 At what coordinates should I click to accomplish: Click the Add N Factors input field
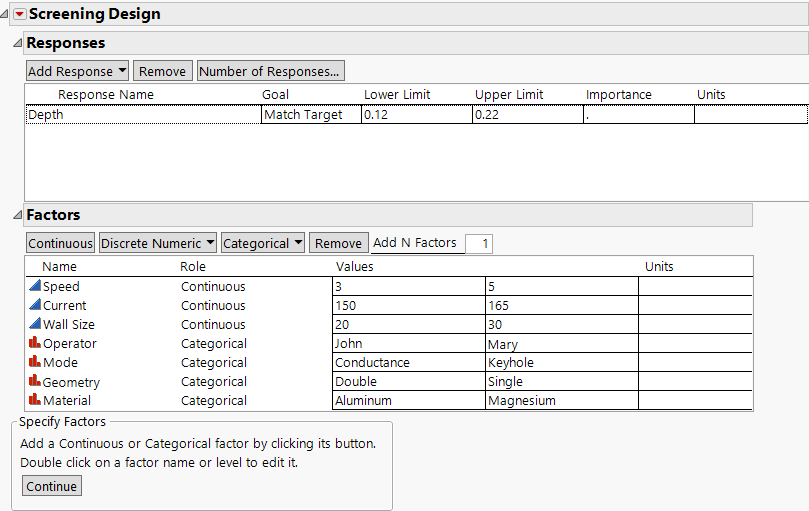478,244
